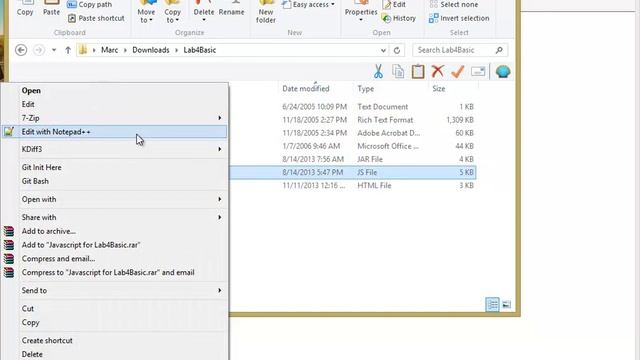Select Edit with Notepad++
Screen dimensions: 640x360
(x=114, y=132)
